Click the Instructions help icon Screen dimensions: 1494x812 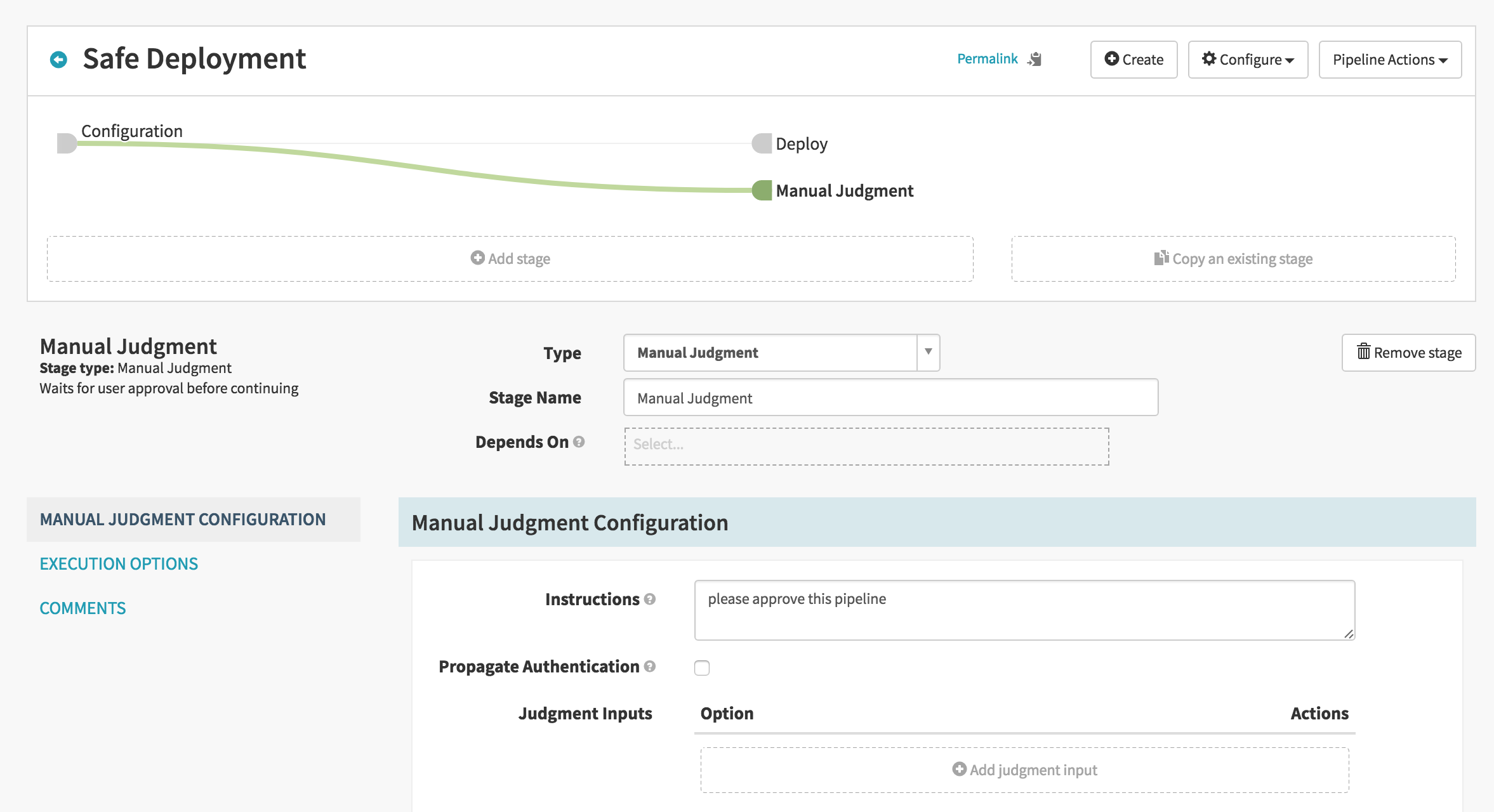tap(650, 599)
